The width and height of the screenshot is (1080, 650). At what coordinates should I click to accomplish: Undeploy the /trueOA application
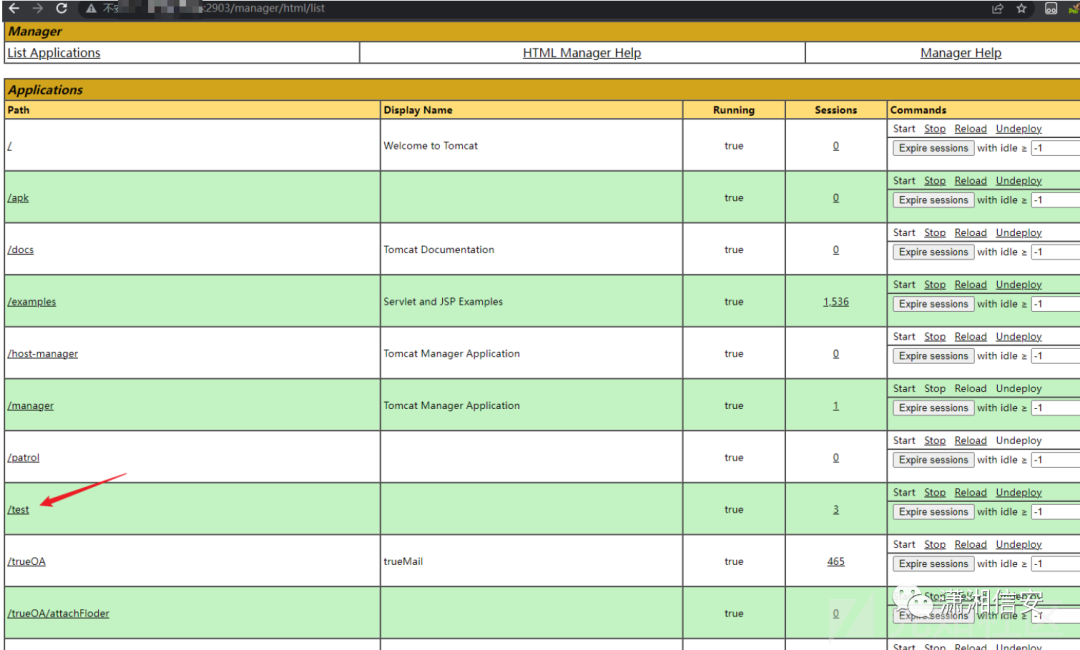point(1019,545)
